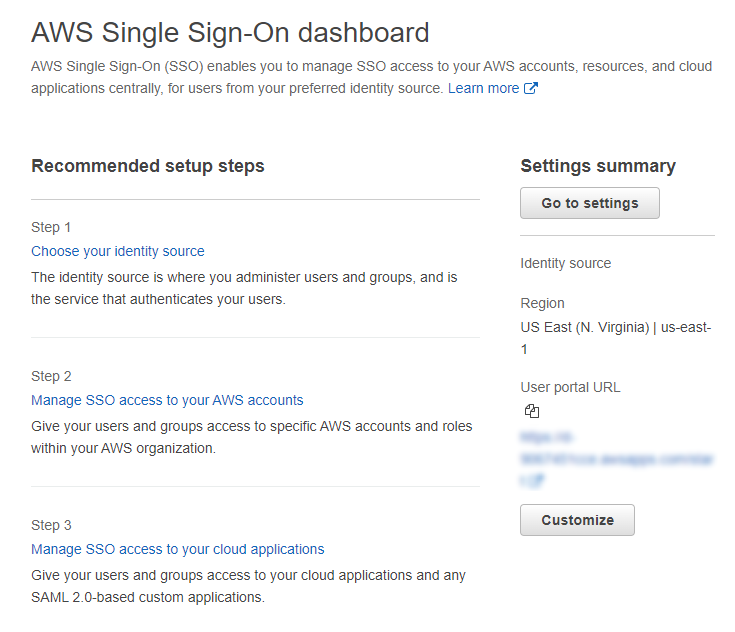The height and width of the screenshot is (632, 735).
Task: Click the copy icon under User portal URL
Action: pyautogui.click(x=532, y=411)
